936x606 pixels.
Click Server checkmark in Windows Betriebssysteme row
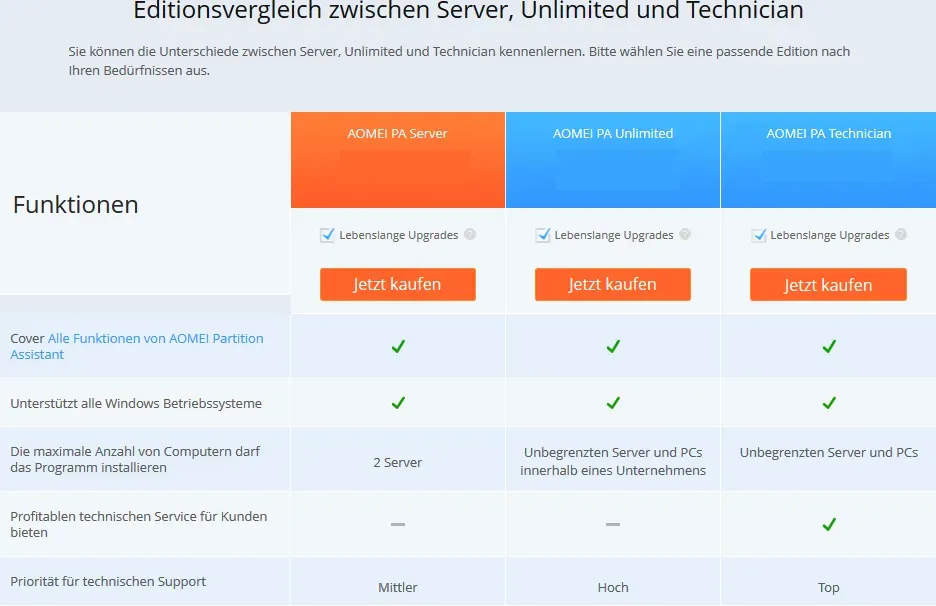click(x=398, y=403)
